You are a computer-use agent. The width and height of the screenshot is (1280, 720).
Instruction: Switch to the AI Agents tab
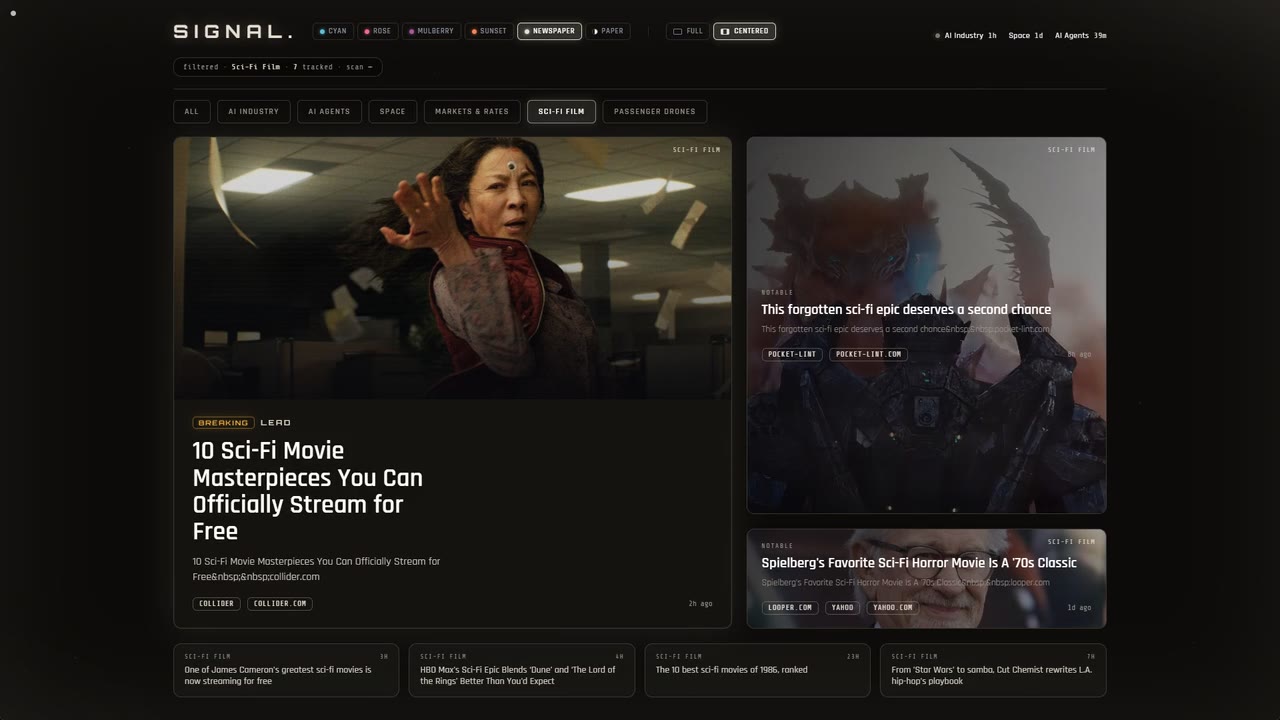pyautogui.click(x=329, y=111)
